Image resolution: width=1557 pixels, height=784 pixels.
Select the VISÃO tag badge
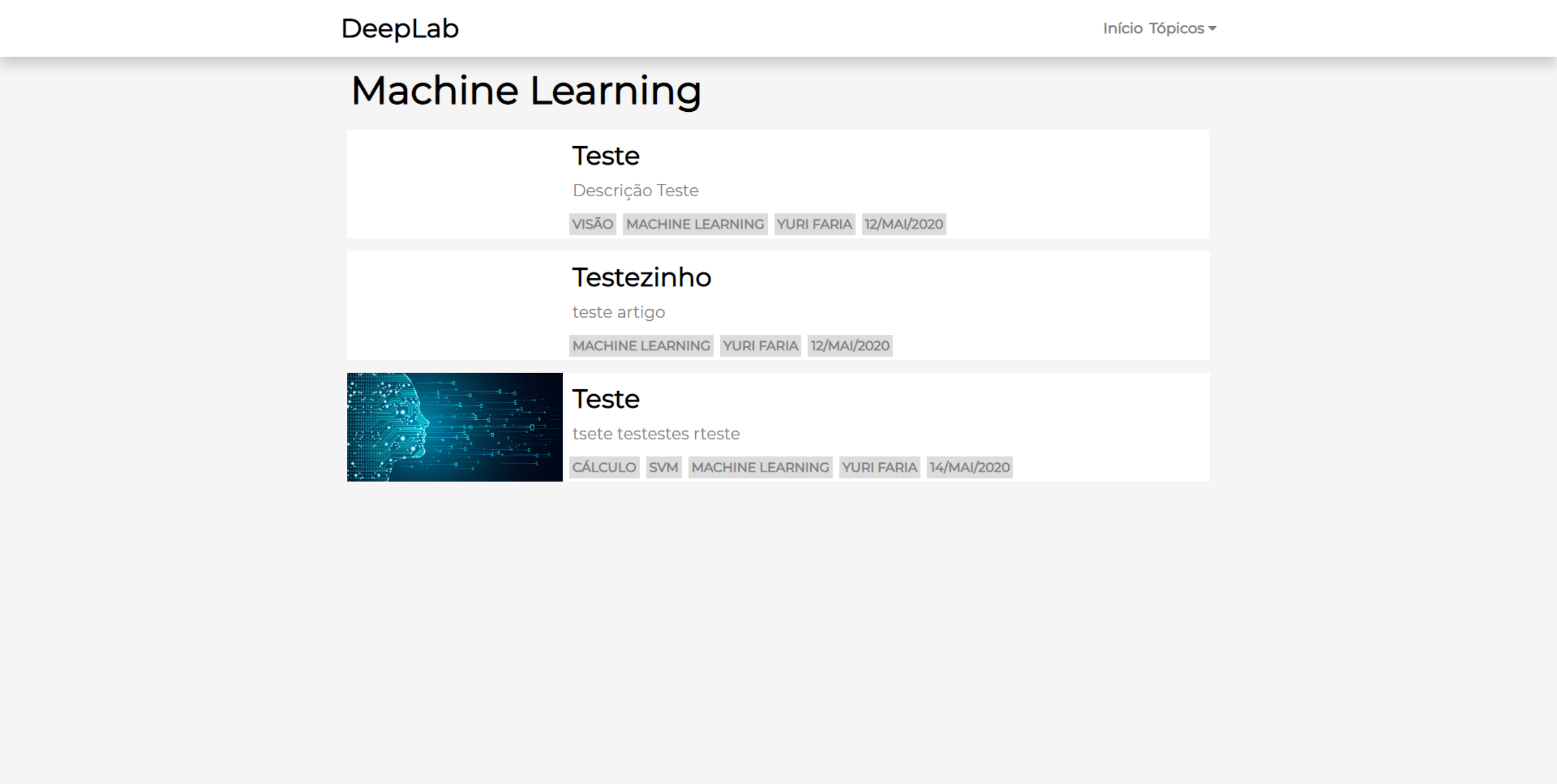tap(592, 224)
